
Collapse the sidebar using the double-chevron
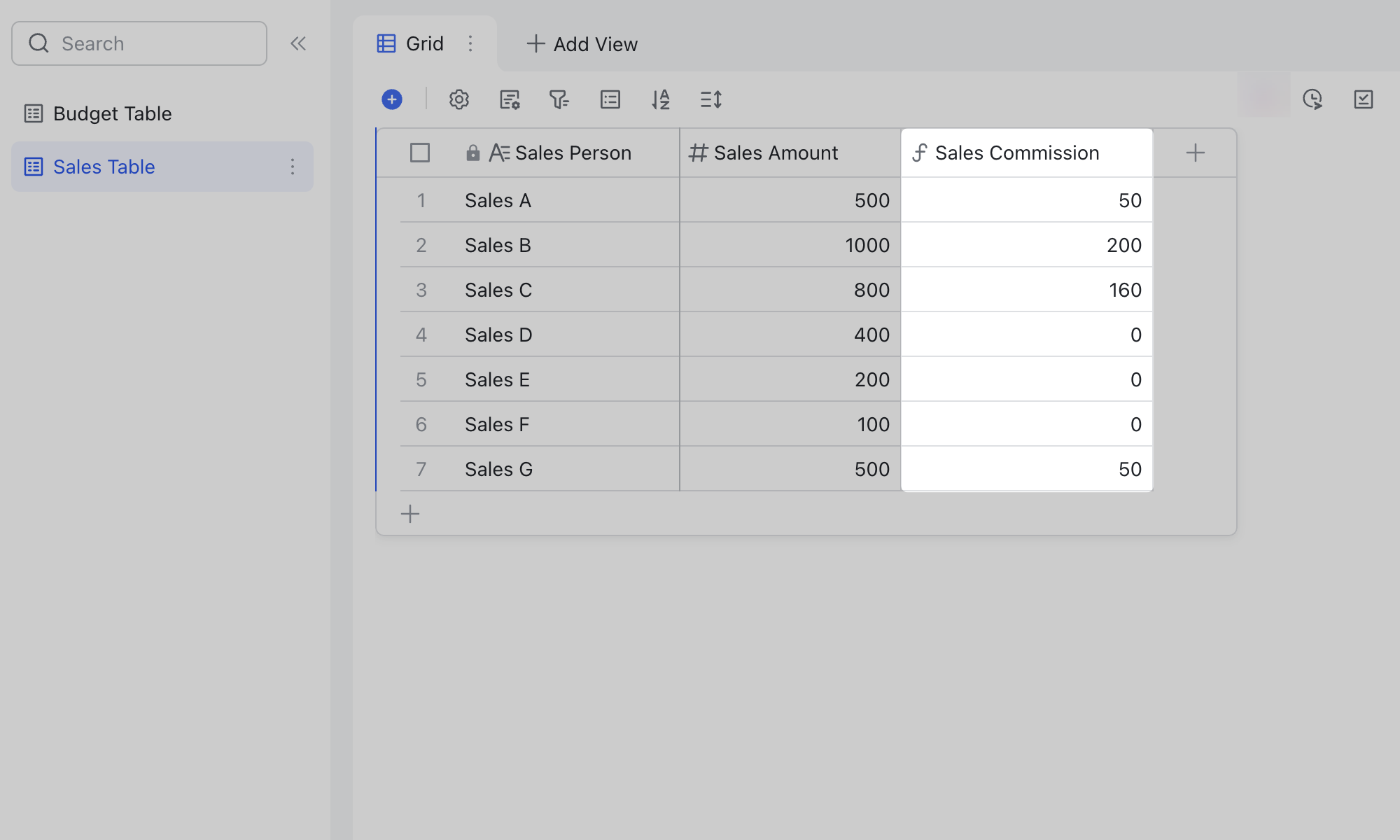tap(298, 43)
